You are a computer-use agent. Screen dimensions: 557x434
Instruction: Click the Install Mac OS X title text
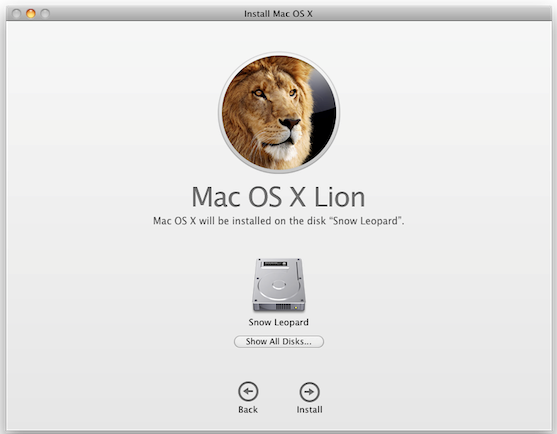click(x=278, y=14)
